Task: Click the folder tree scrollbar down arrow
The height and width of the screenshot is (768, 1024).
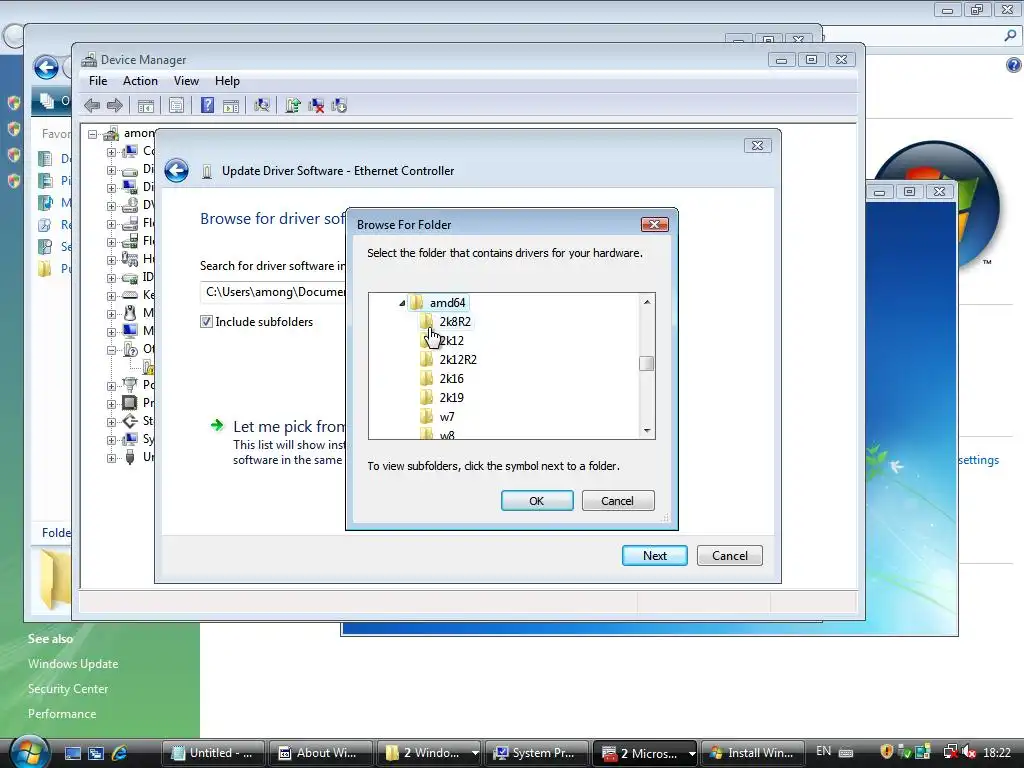Action: (647, 430)
